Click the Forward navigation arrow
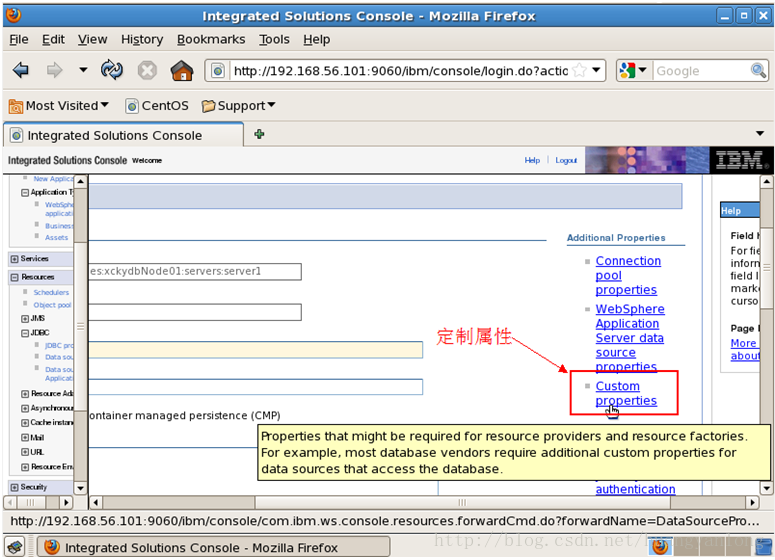Screen dimensions: 775x560 [x=54, y=70]
